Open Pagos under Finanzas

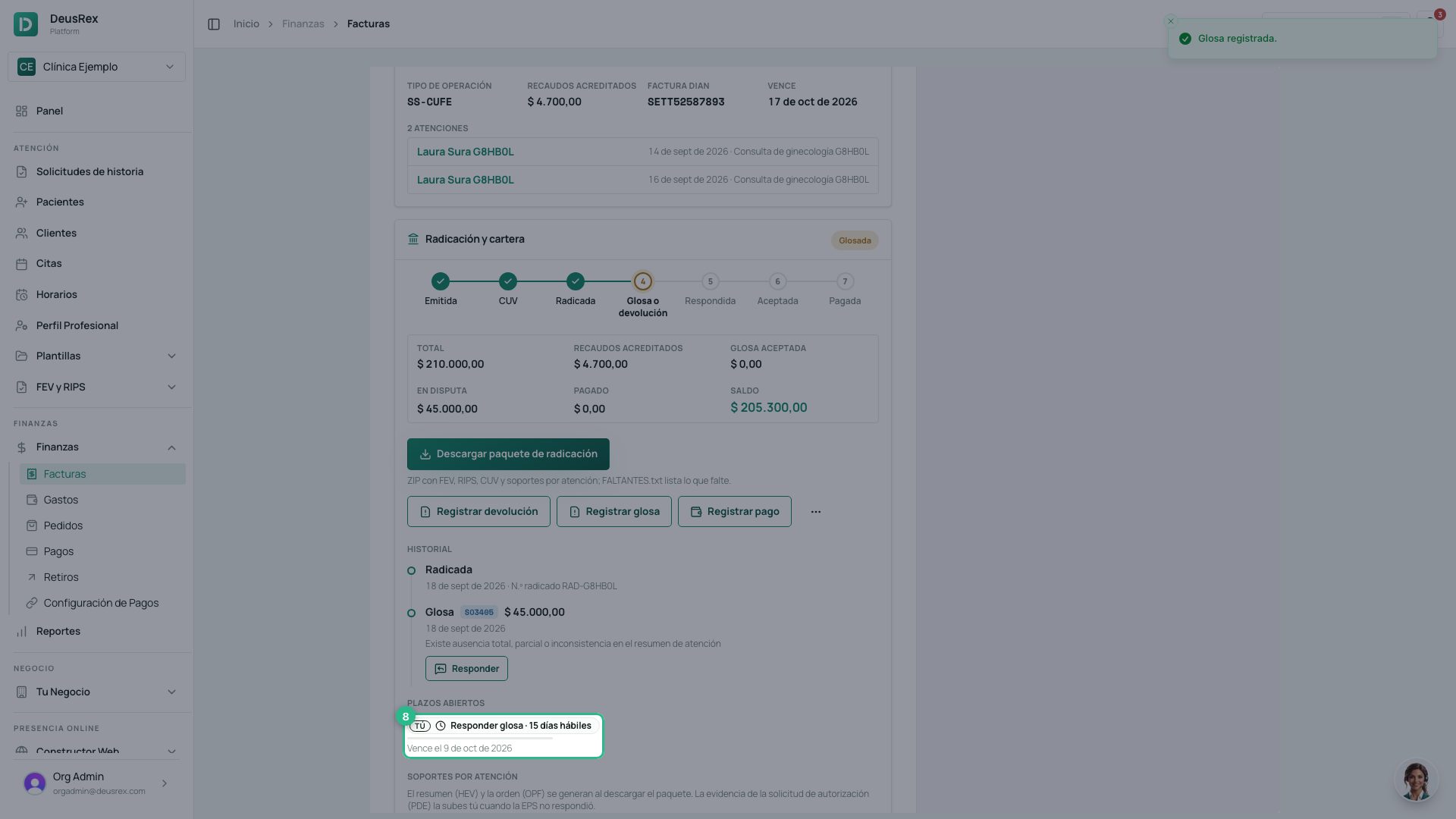(102, 552)
